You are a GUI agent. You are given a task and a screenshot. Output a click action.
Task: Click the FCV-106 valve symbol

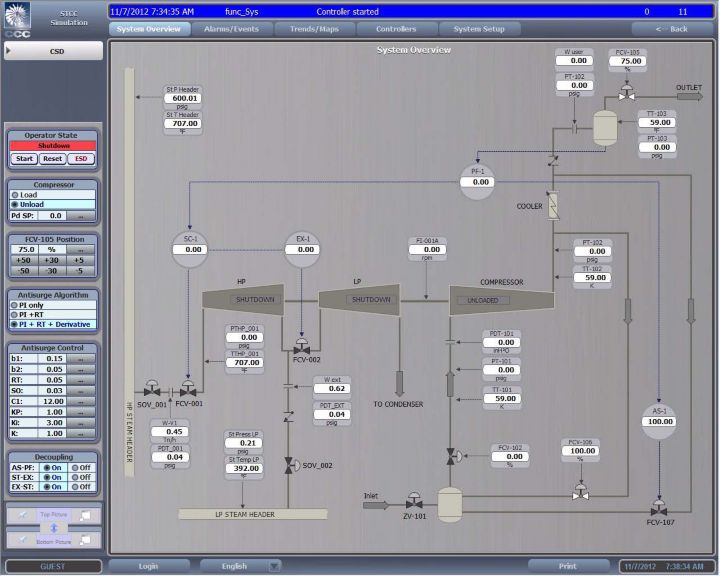tap(581, 492)
